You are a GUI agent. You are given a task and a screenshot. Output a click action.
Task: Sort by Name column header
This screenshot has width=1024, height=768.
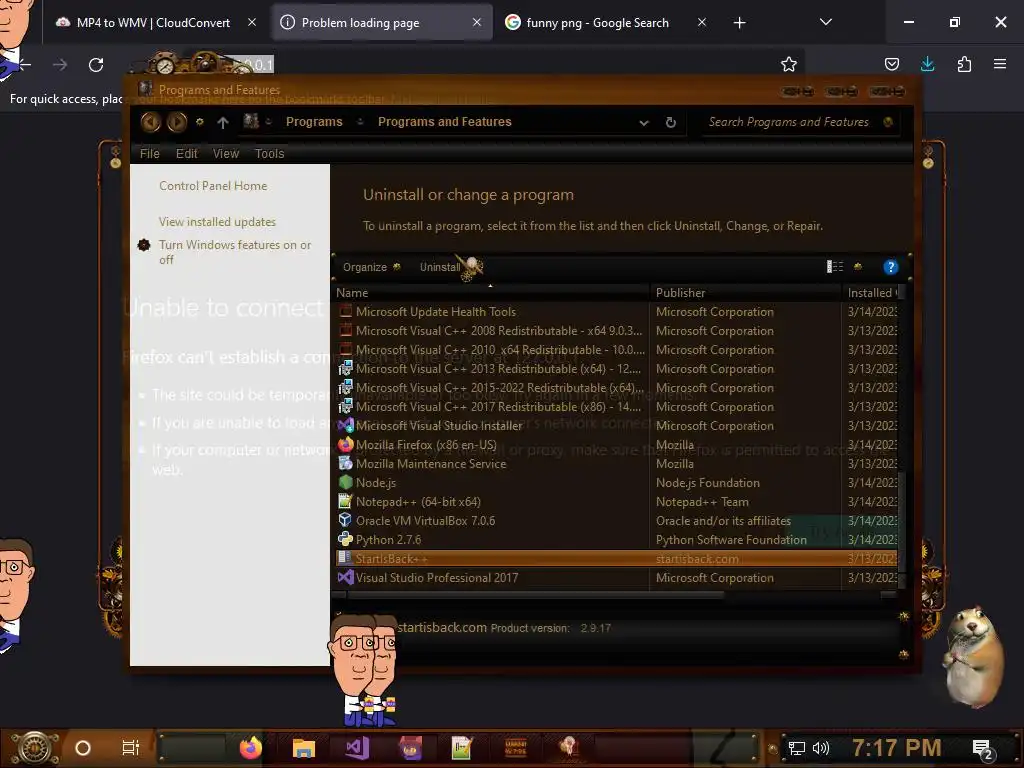point(491,293)
